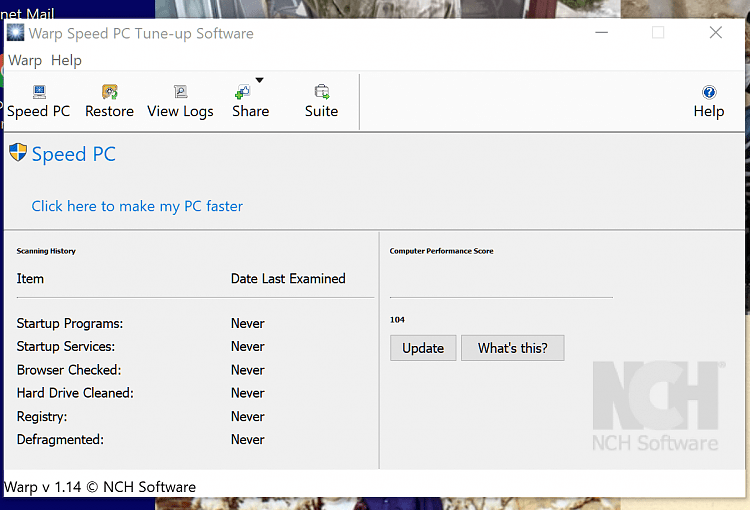
Task: Click the Warp v 1.14 status bar text
Action: click(x=100, y=487)
